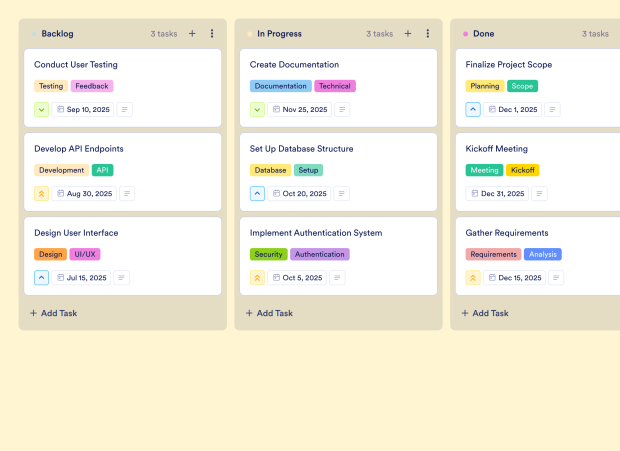
Task: Open description icon on Gather Requirements card
Action: [x=556, y=278]
